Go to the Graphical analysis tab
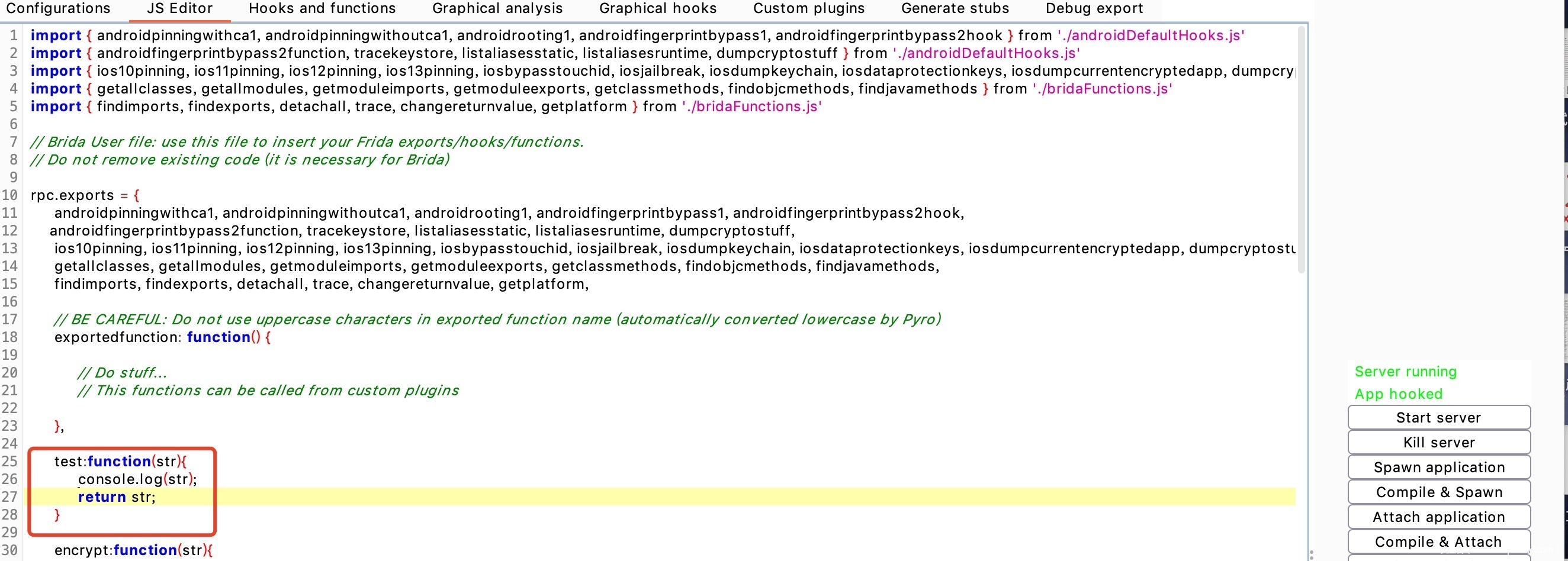 [x=497, y=8]
